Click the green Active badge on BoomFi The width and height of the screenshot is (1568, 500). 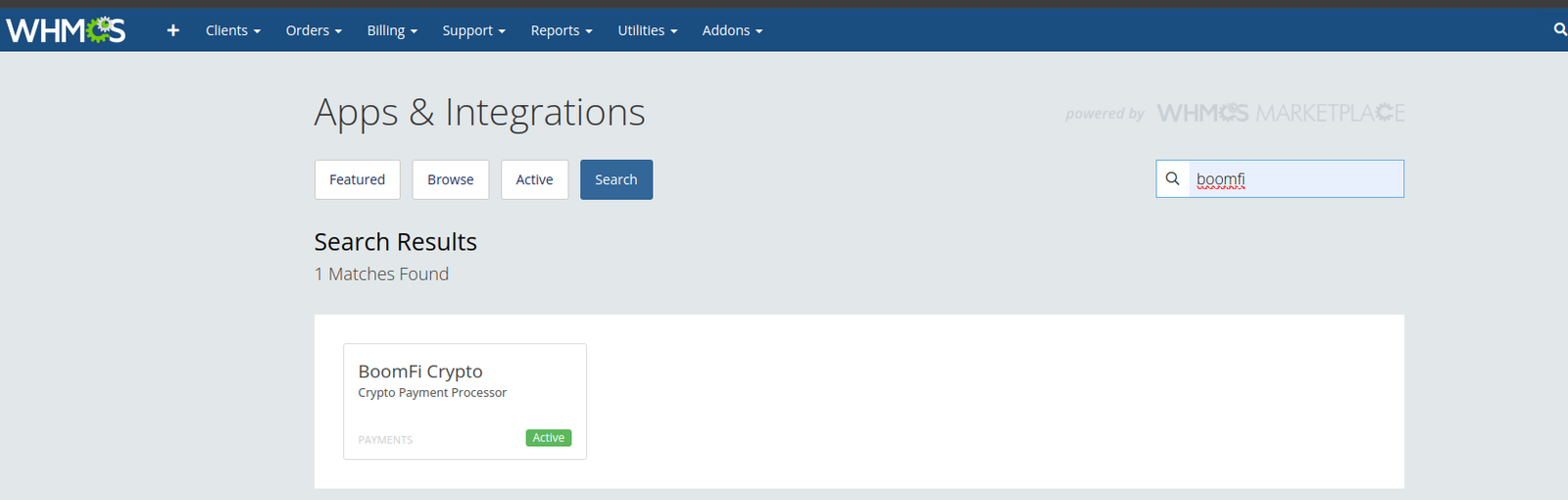tap(549, 438)
